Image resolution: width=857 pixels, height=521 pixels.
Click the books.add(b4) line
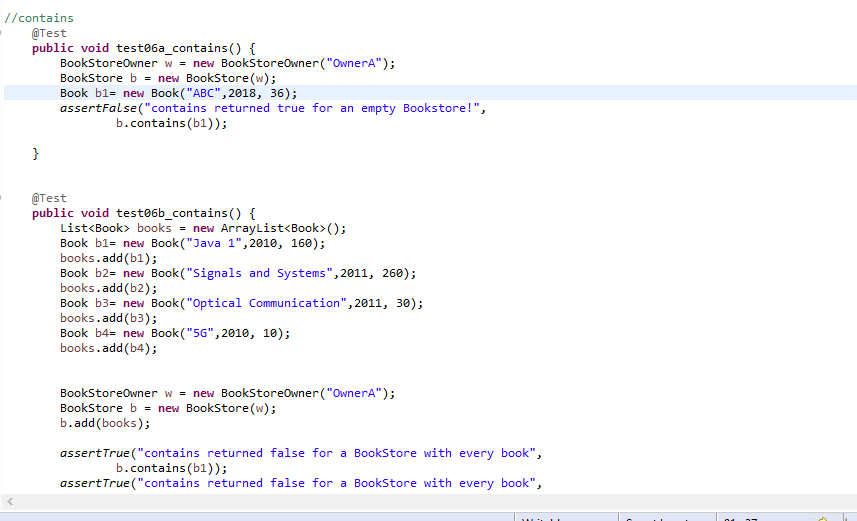(109, 349)
